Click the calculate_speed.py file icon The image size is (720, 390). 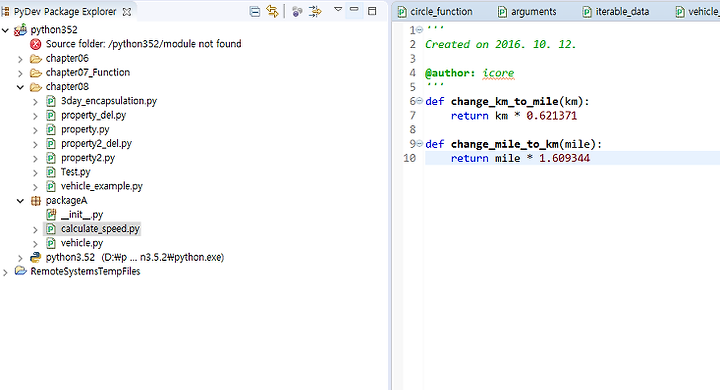tap(51, 229)
